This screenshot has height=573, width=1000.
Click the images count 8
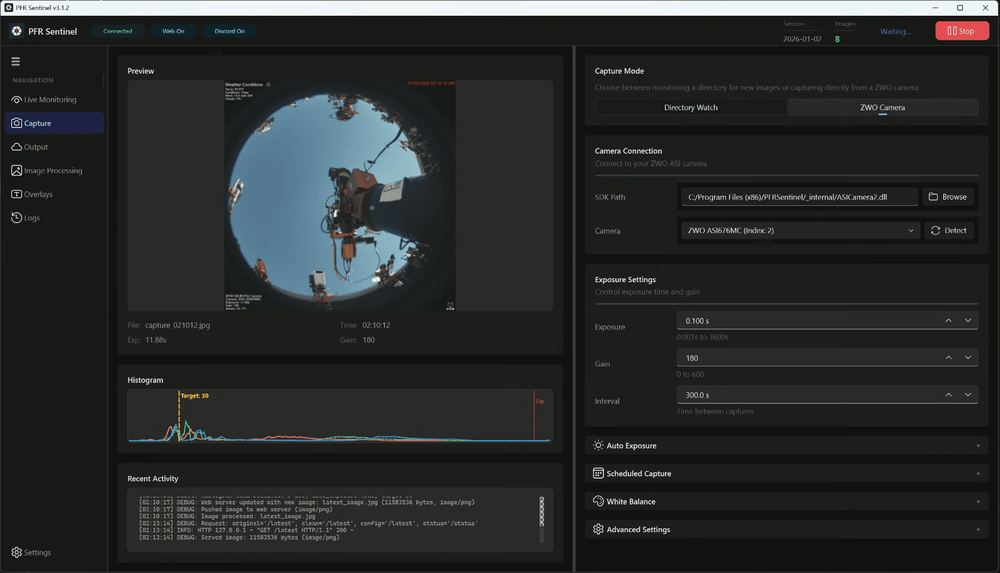837,39
